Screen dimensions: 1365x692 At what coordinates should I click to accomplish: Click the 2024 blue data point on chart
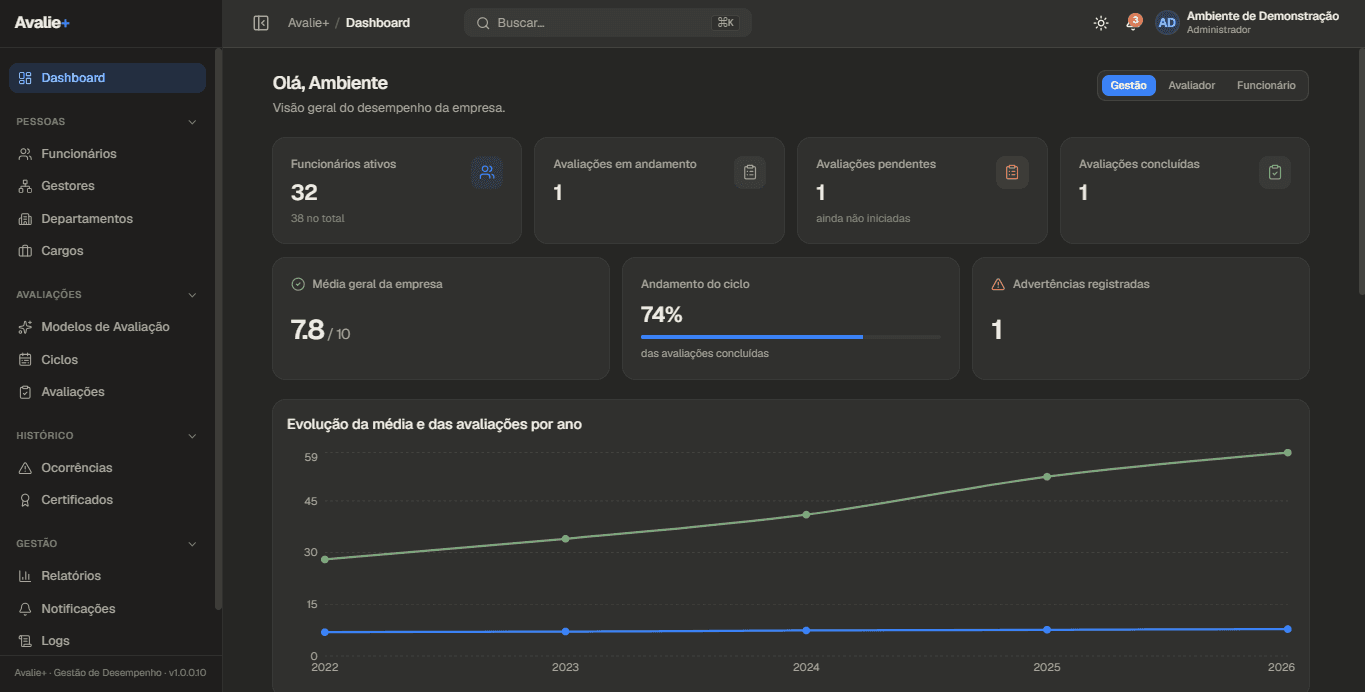click(807, 630)
